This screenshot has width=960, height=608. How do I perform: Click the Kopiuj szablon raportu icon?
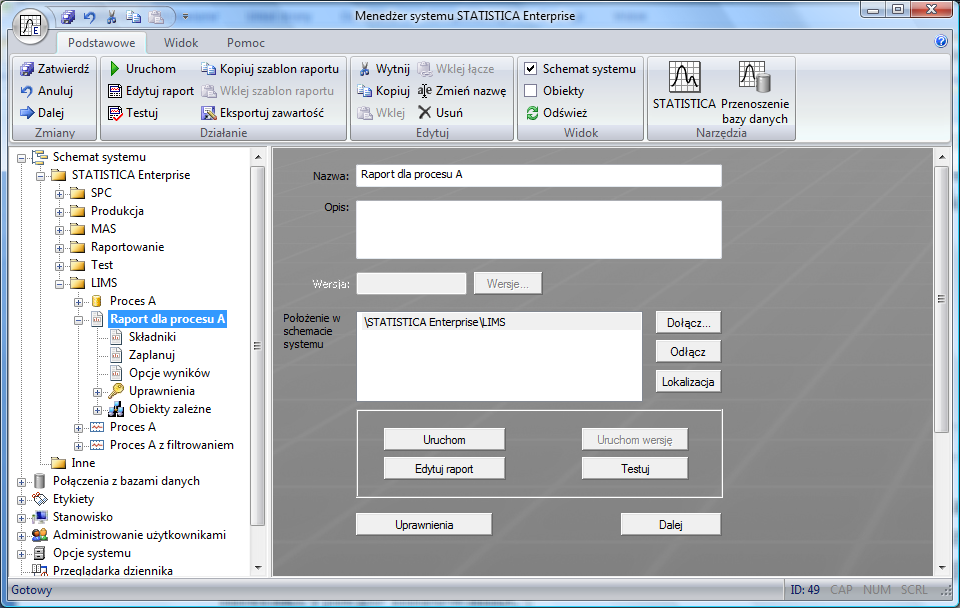click(x=209, y=69)
